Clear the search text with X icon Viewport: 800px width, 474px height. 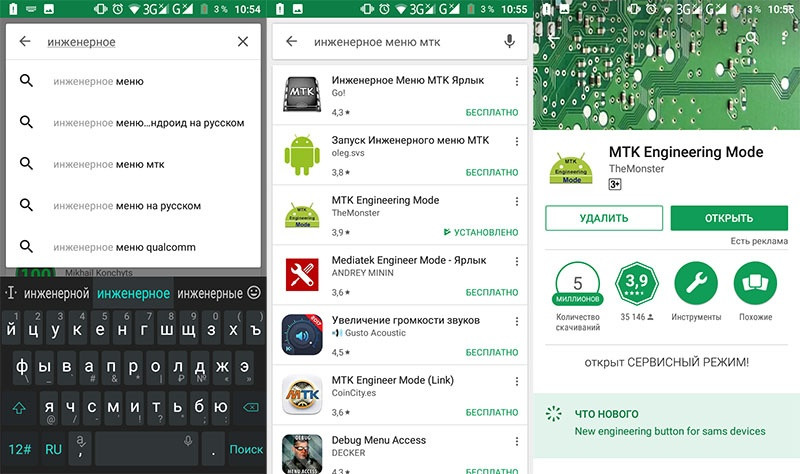tap(243, 41)
